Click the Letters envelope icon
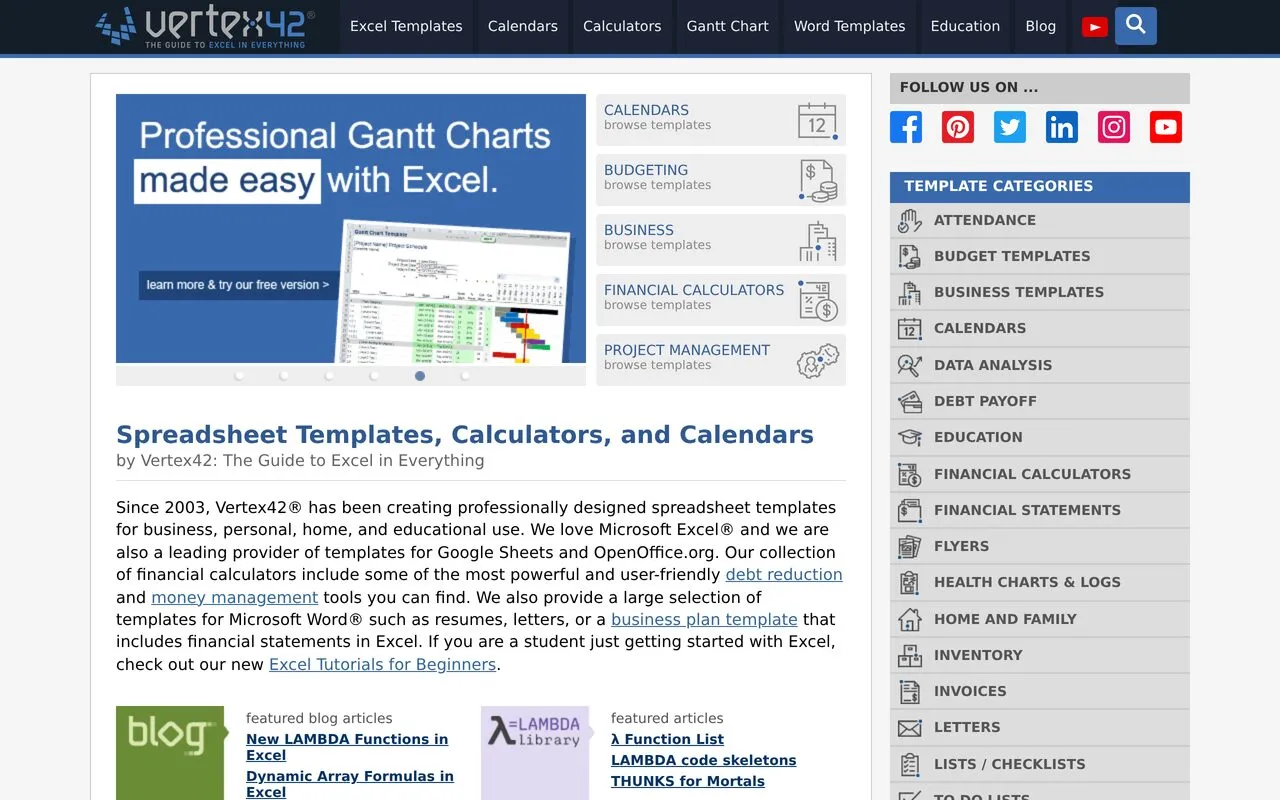The height and width of the screenshot is (800, 1280). tap(910, 728)
